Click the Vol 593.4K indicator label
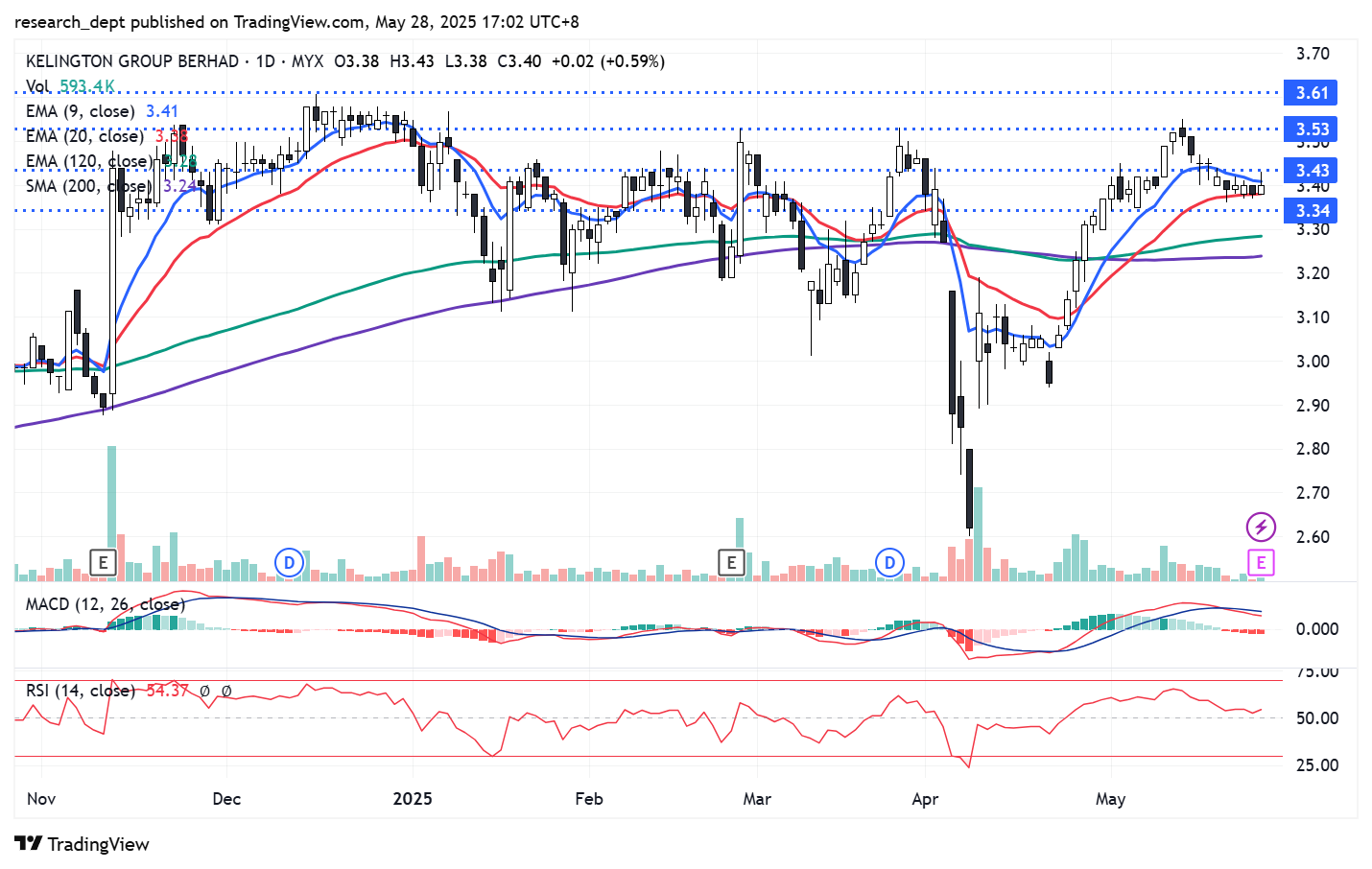 [x=70, y=86]
